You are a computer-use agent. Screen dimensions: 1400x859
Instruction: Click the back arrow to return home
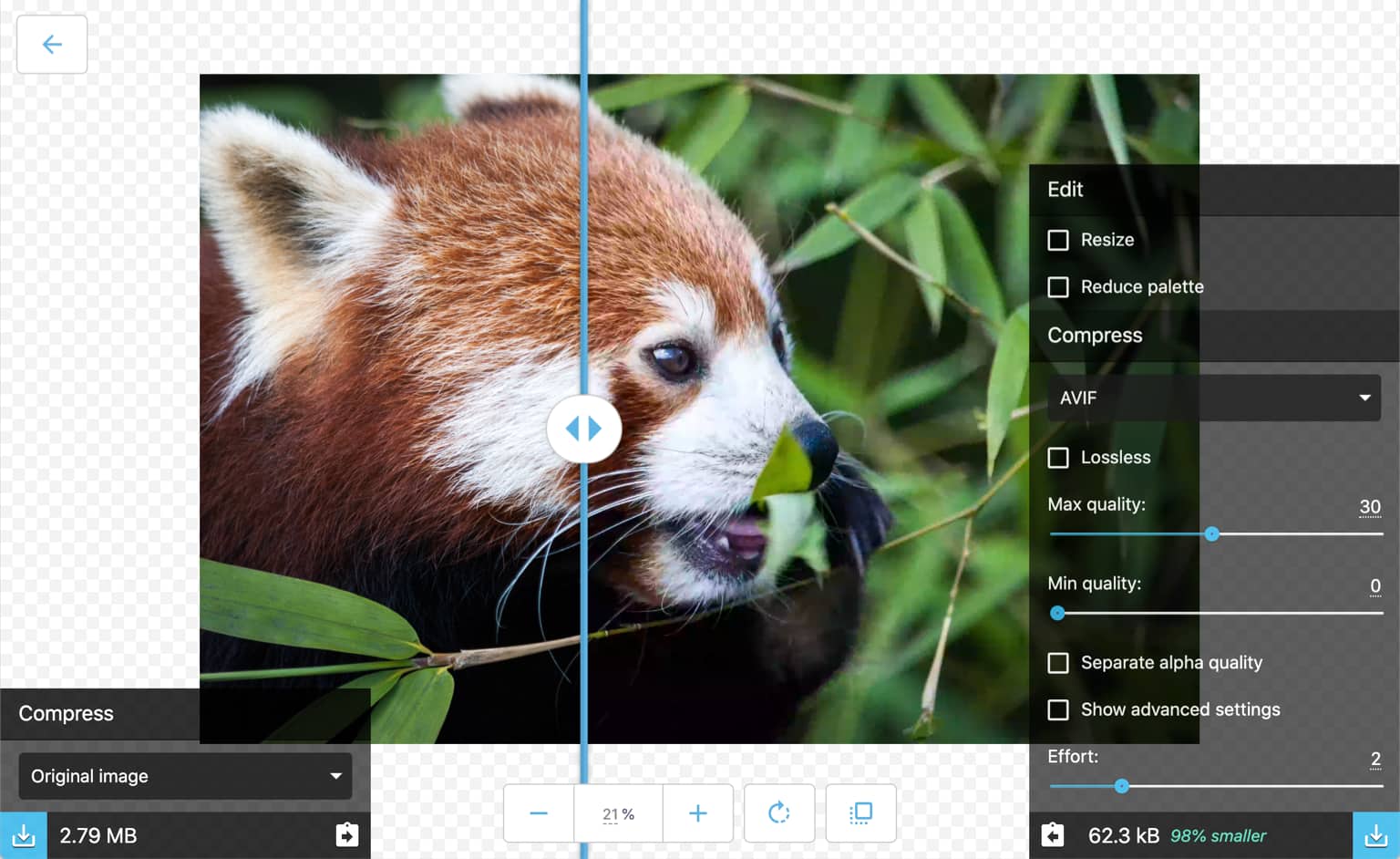click(x=51, y=44)
